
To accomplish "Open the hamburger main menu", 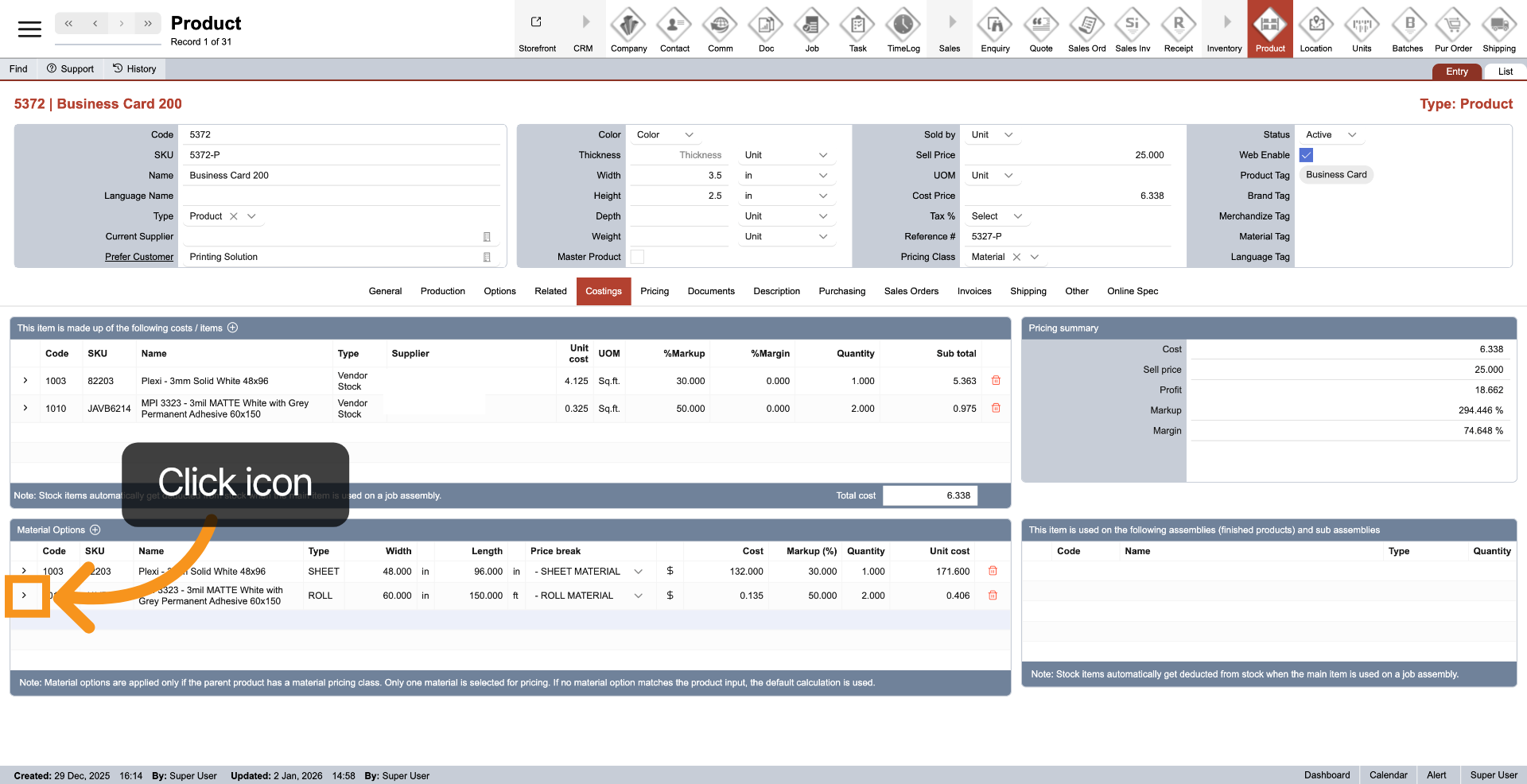I will [x=29, y=29].
